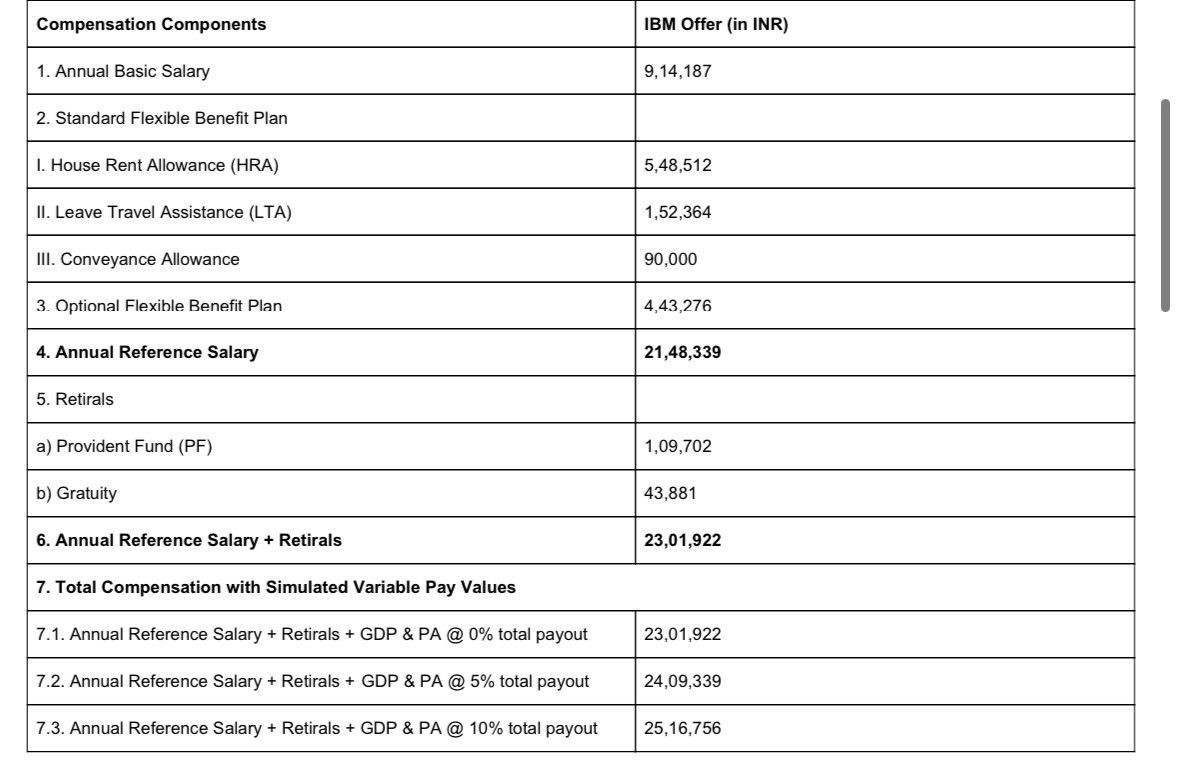Click the Annual Basic Salary value 9,14,187
This screenshot has width=1179, height=777.
[x=677, y=71]
